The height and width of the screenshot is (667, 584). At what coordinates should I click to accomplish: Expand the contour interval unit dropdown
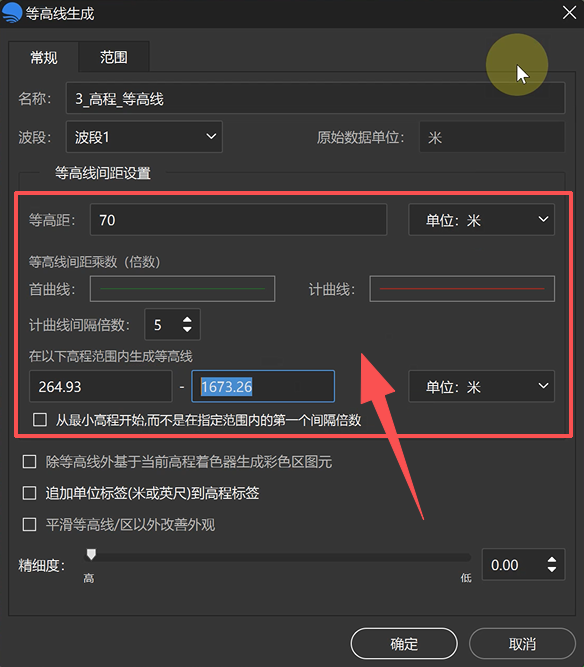(481, 220)
